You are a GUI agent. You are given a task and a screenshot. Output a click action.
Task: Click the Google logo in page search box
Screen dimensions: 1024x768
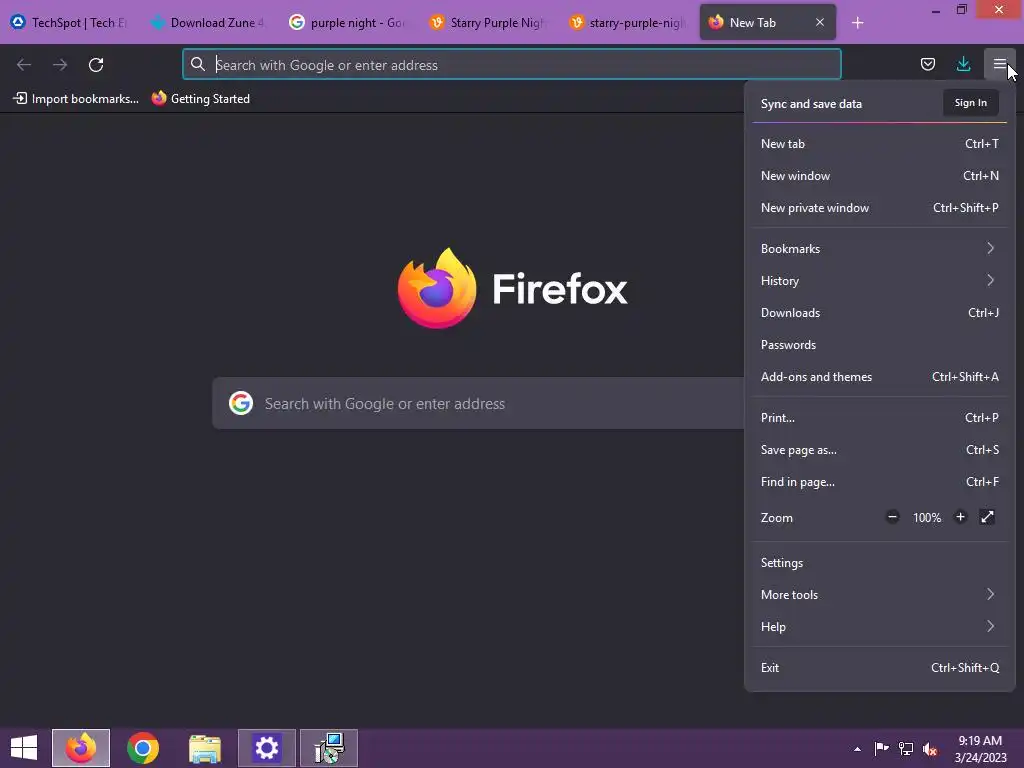[241, 403]
